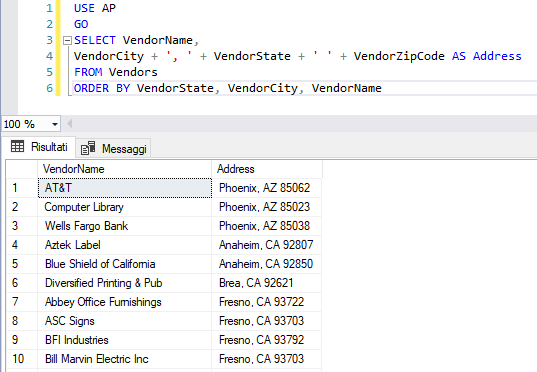The width and height of the screenshot is (537, 372).
Task: Select the Abbey Office Furnishings cell
Action: [125, 302]
